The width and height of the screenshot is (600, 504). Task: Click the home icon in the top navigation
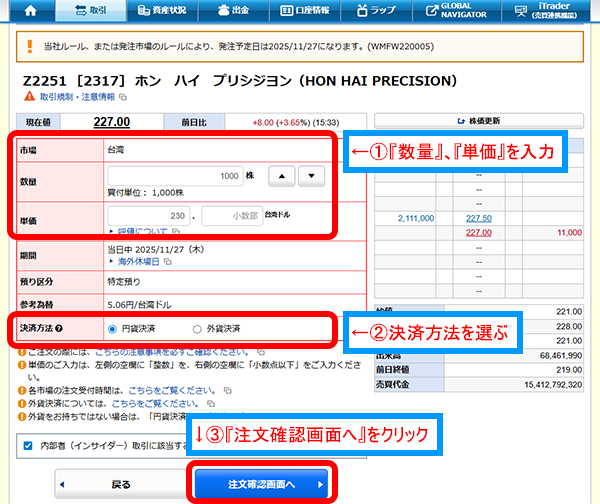pos(29,12)
